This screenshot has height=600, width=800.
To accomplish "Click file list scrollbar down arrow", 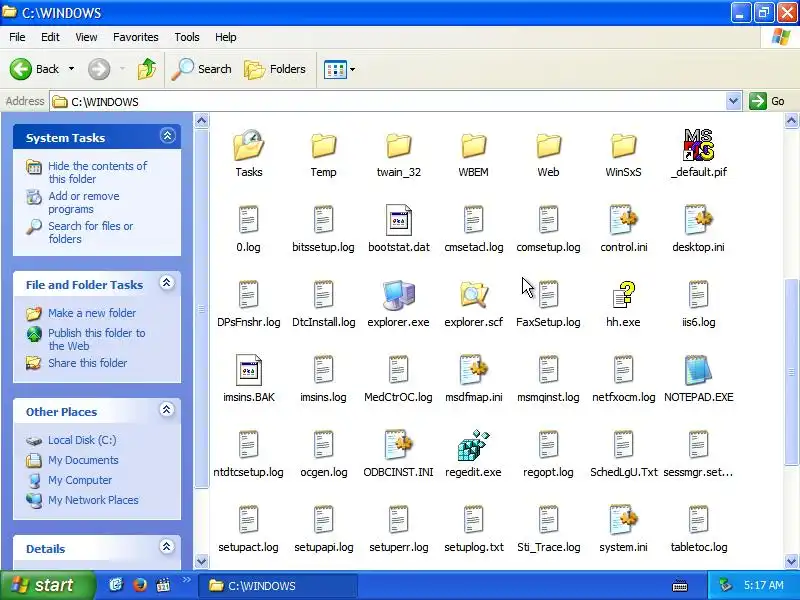I will [x=791, y=561].
